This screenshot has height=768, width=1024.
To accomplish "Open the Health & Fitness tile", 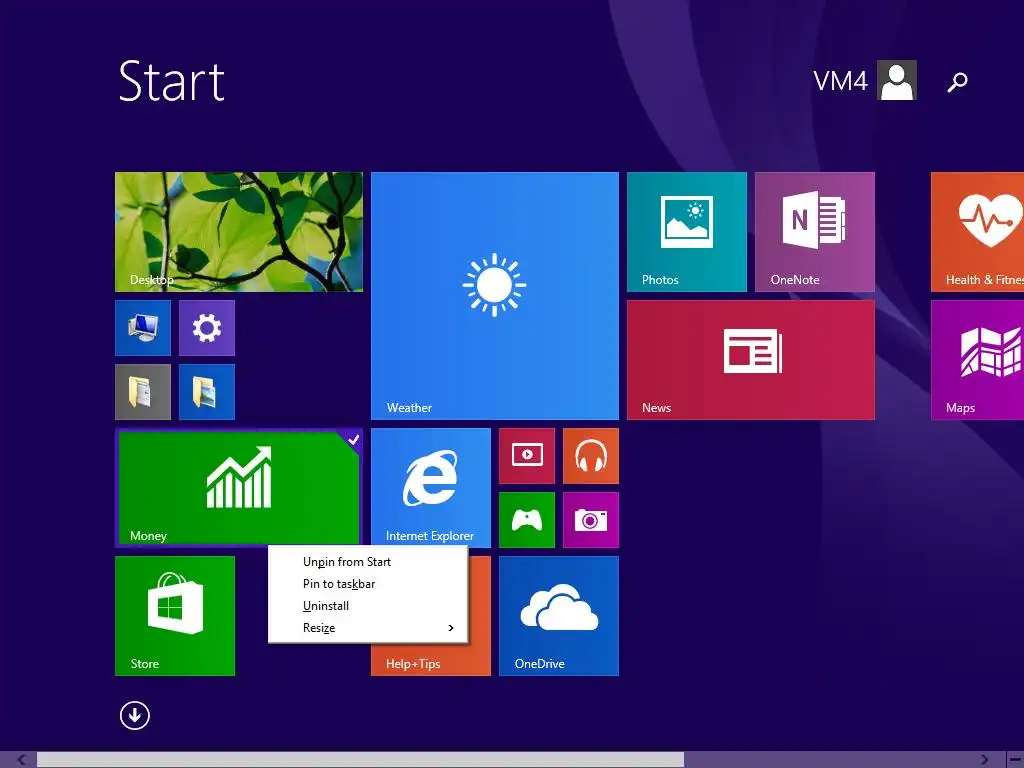I will [977, 232].
